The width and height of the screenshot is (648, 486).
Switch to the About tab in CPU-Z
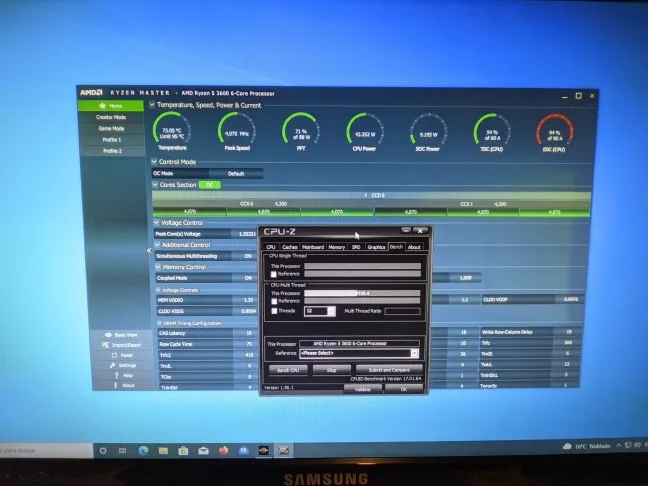point(414,247)
